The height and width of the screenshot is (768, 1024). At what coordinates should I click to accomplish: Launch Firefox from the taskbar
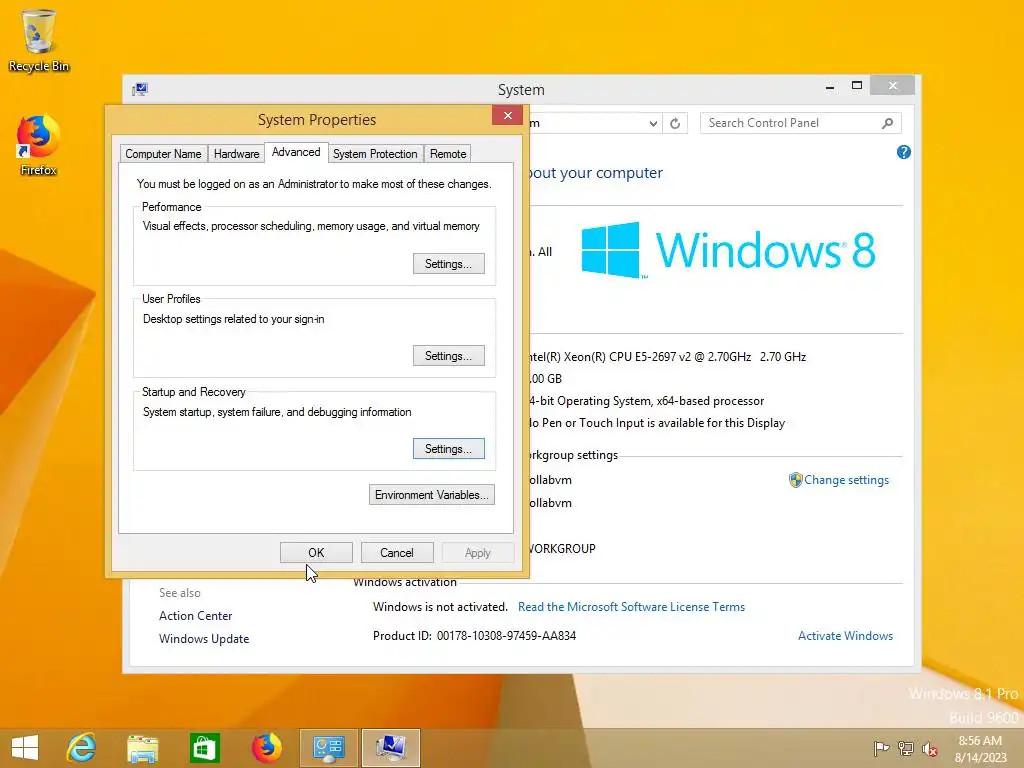point(266,748)
